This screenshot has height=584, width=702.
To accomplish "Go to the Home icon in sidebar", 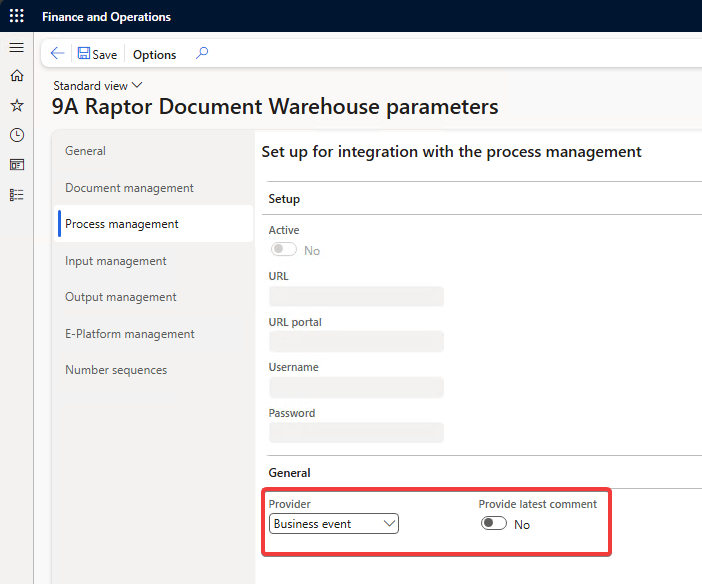I will point(16,76).
